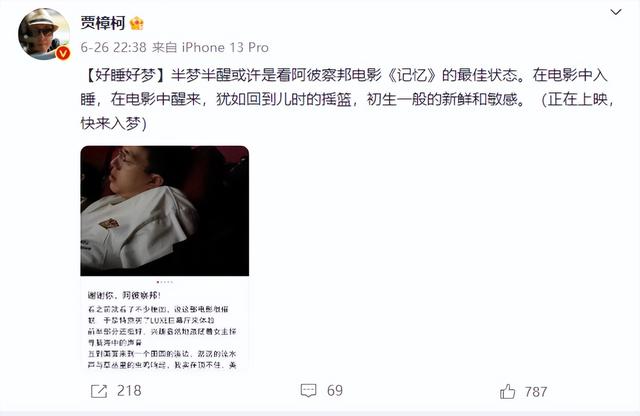Click the (正在上映，快来入梦) closing text
Screen dimensions: 640x416
point(347,111)
